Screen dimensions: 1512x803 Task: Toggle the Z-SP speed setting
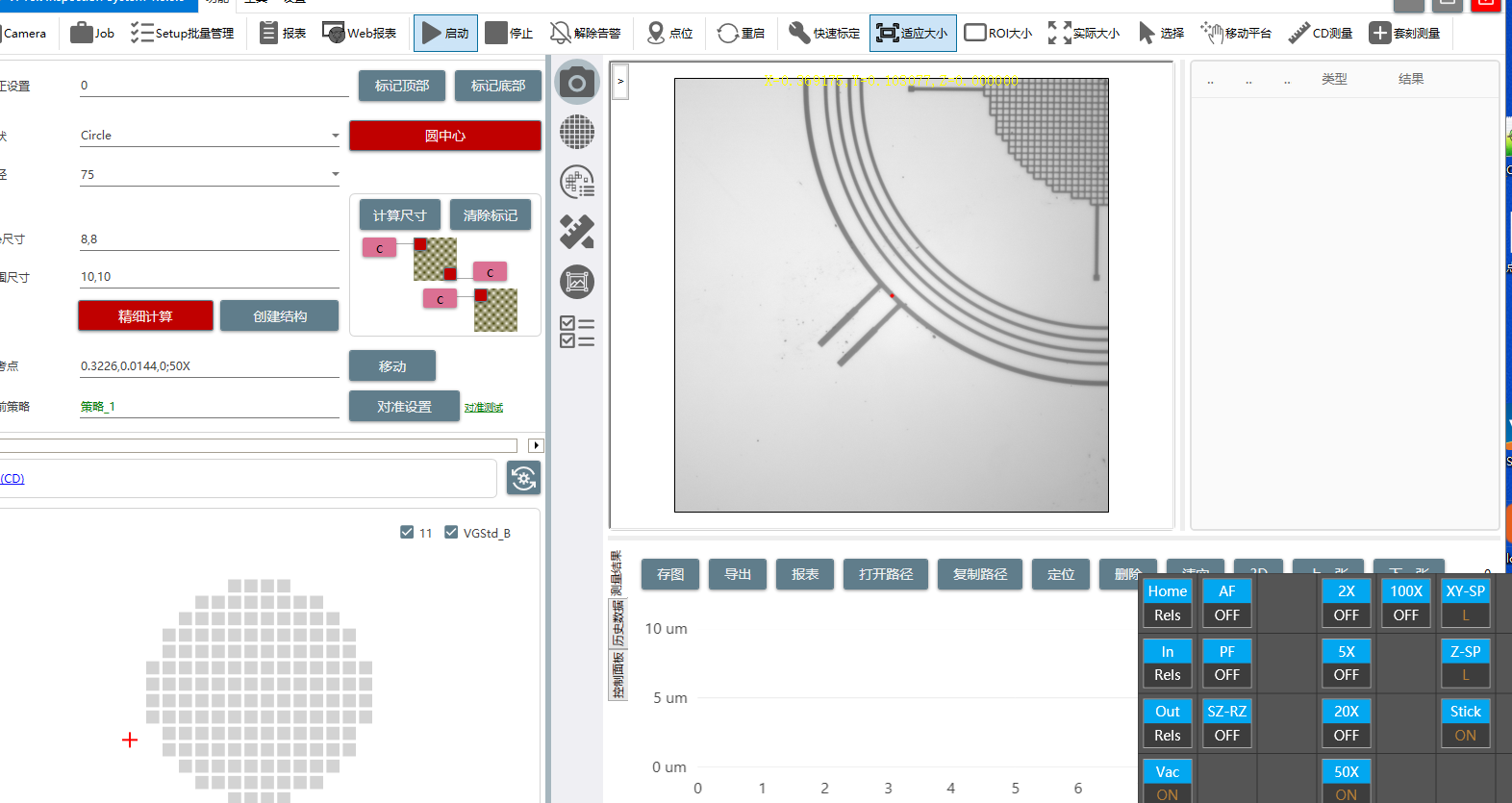1466,664
